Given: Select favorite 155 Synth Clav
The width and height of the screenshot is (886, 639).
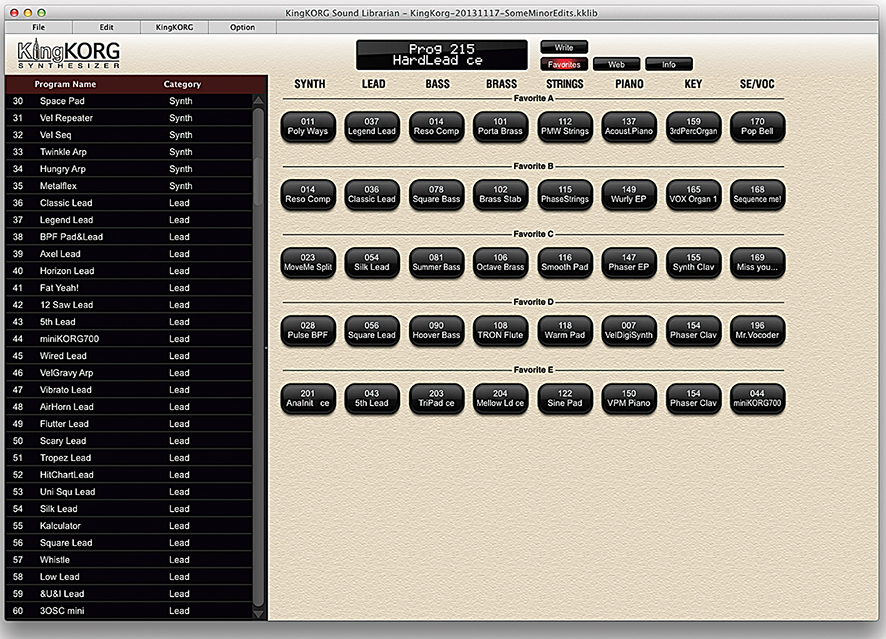Looking at the screenshot, I should click(693, 262).
